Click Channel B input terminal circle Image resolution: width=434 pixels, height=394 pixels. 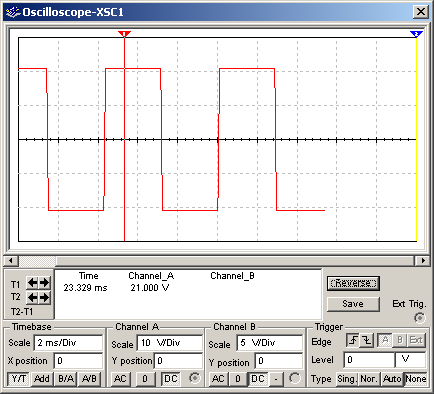pos(295,378)
